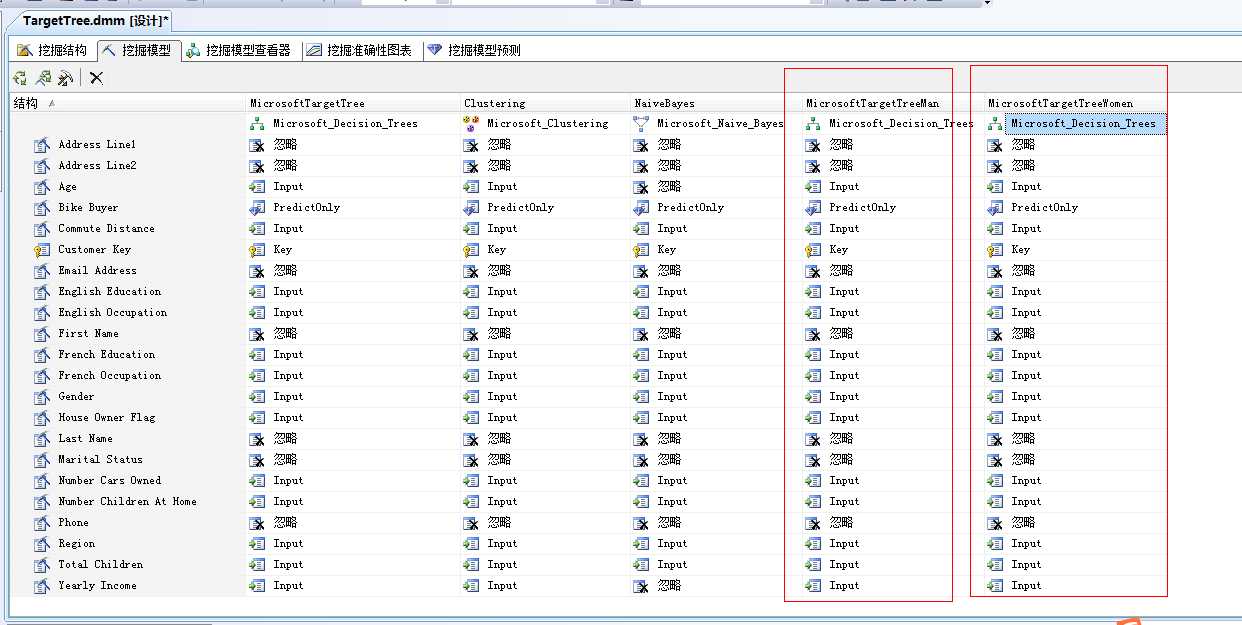Screen dimensions: 1242x625
Task: Click the decision tree icon under MicrosoftTargetTreeWomen
Action: pos(995,124)
